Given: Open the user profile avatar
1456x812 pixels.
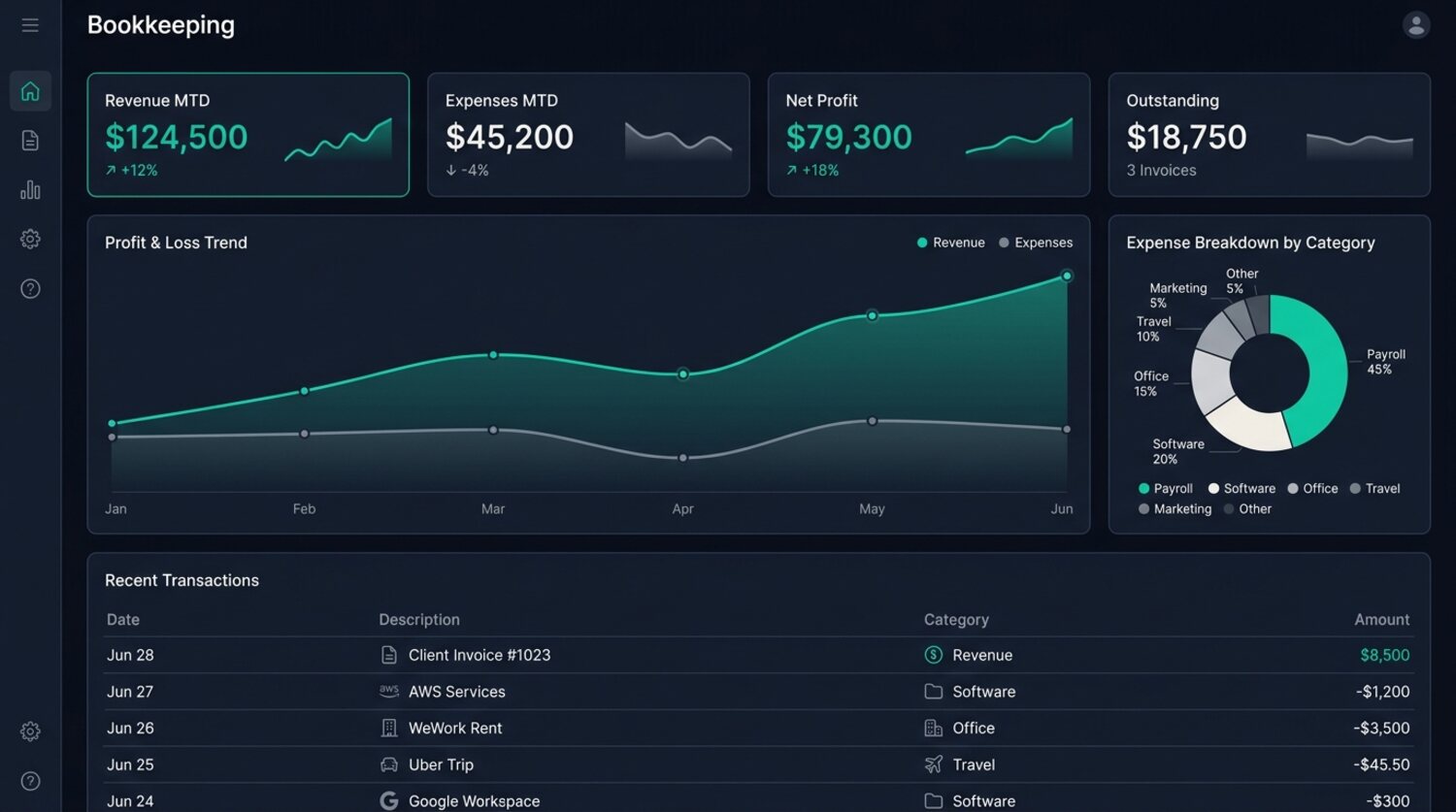Looking at the screenshot, I should (x=1416, y=25).
